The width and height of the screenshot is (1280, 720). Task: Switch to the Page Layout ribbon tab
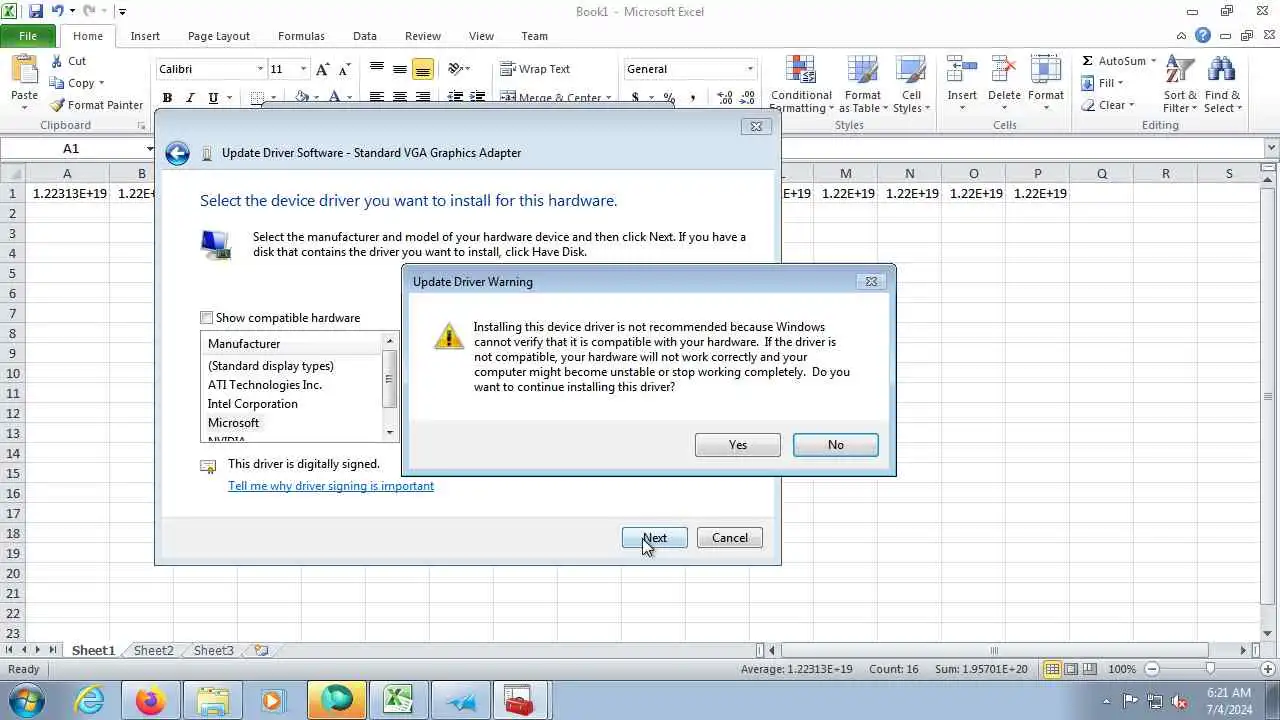[219, 36]
